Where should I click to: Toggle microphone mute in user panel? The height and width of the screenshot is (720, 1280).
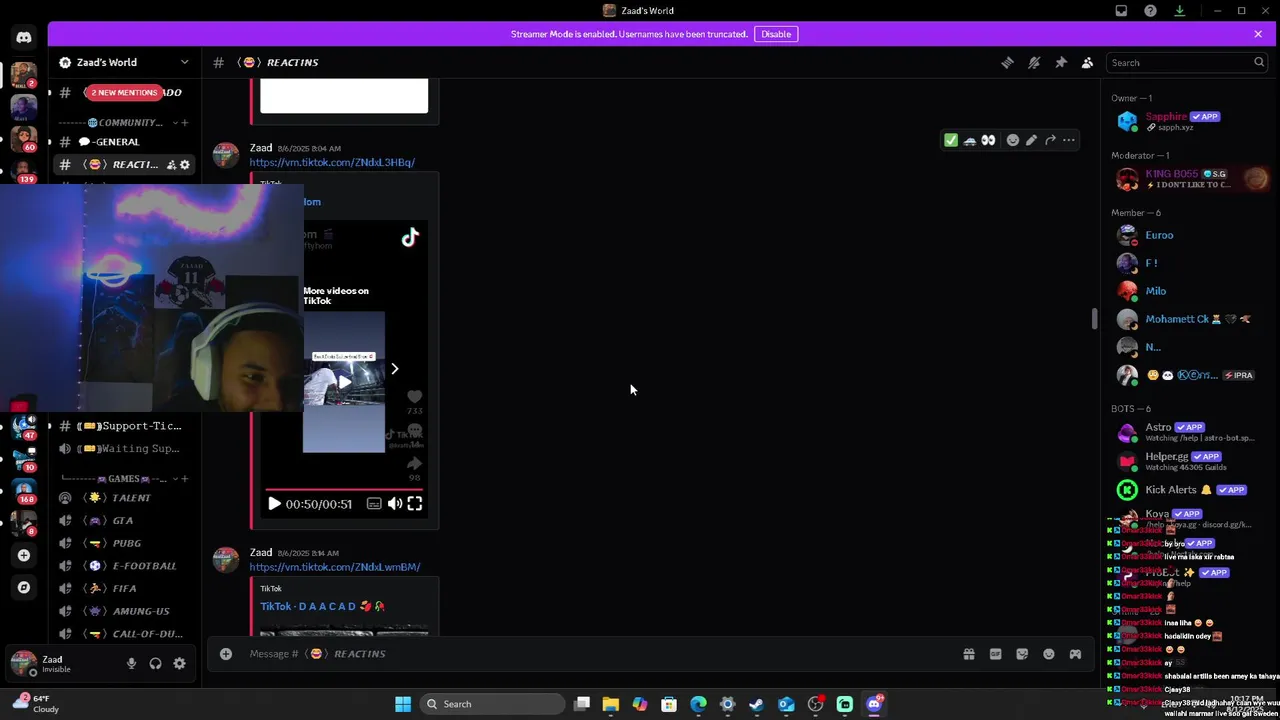131,663
